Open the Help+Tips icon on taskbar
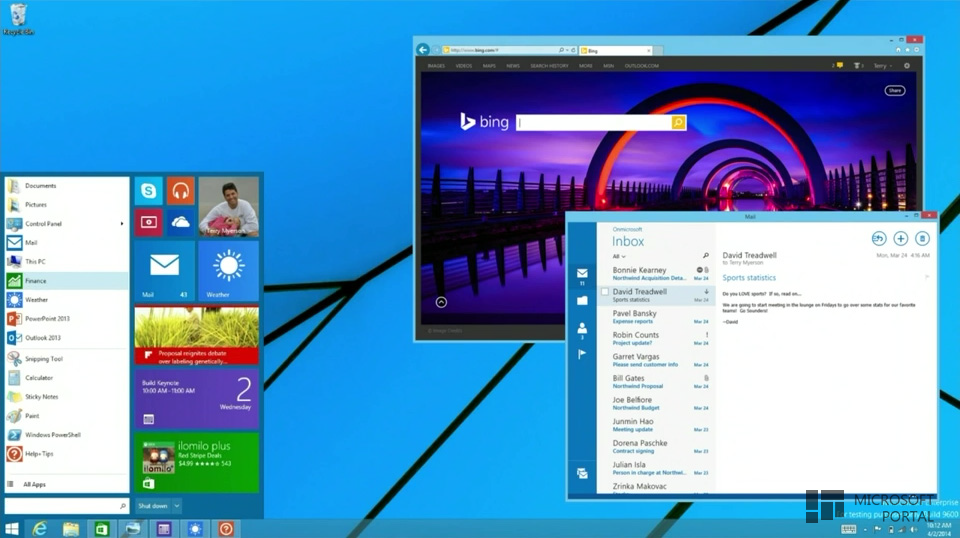This screenshot has height=538, width=960. (x=226, y=529)
